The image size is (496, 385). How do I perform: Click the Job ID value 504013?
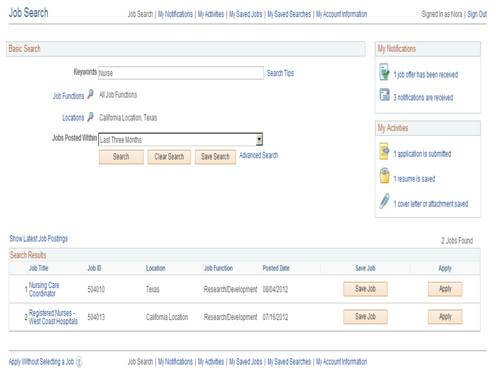(x=96, y=317)
